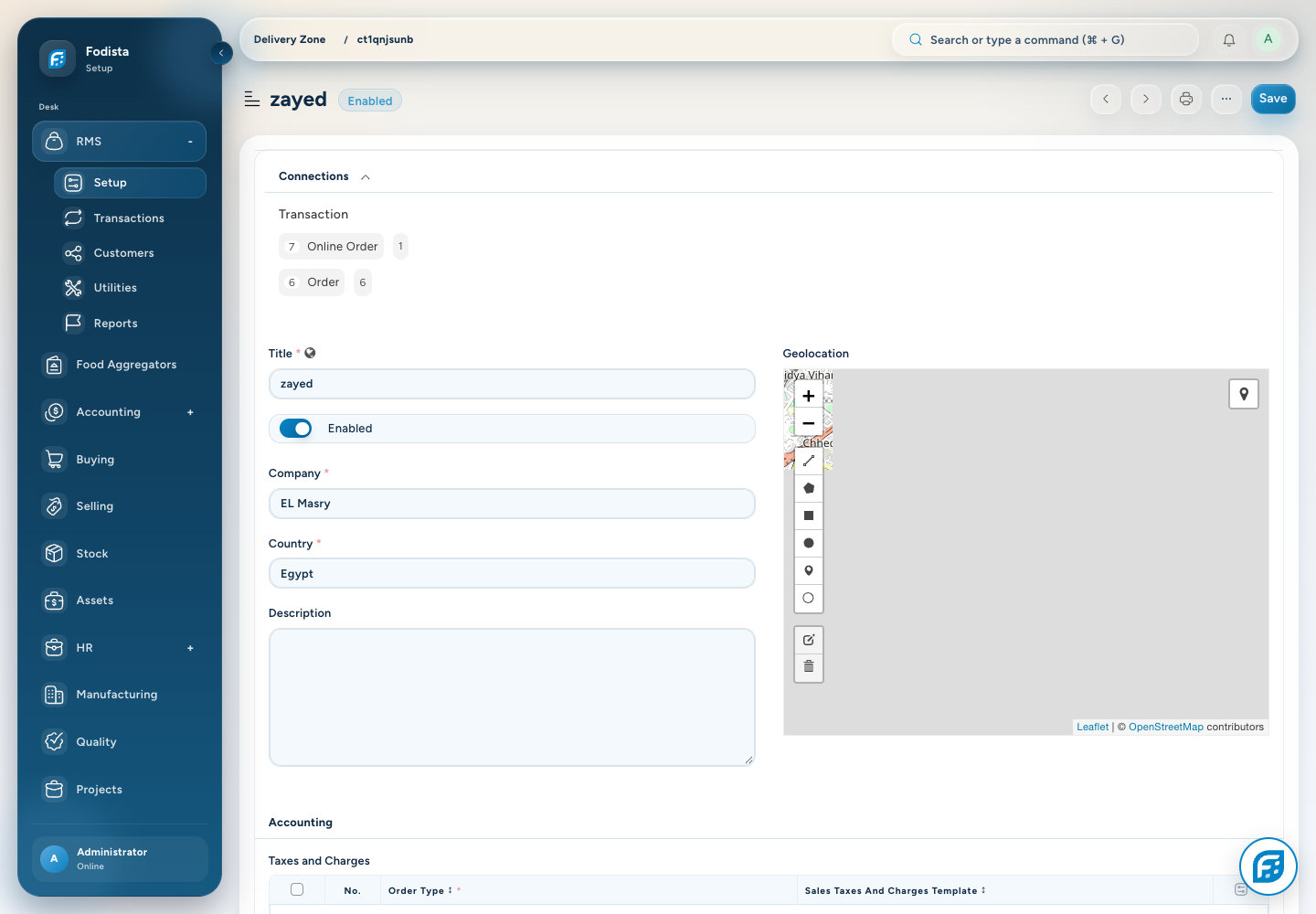Open the user avatar menu in the top bar

click(1268, 39)
